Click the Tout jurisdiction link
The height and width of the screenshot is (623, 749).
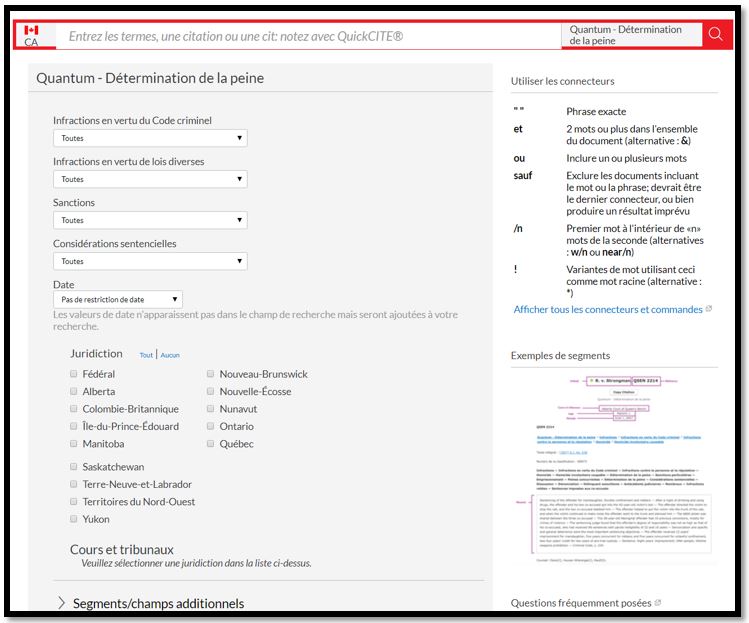coord(146,355)
